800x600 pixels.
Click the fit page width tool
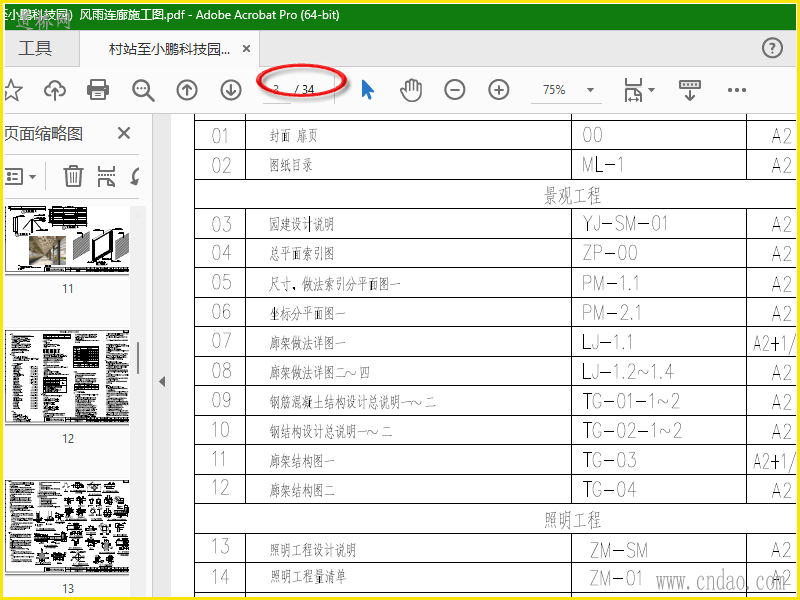tap(633, 90)
